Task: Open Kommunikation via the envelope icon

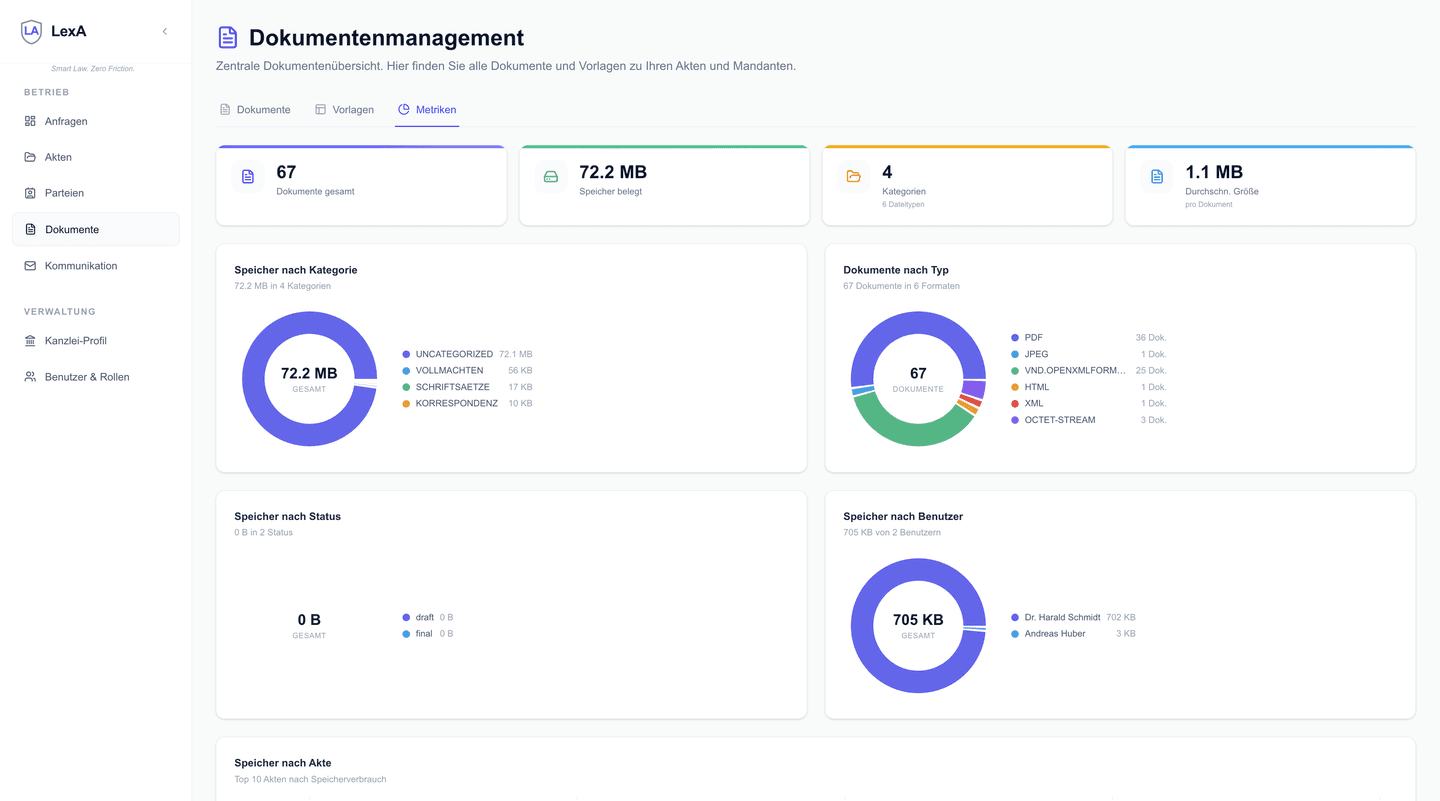Action: (x=28, y=265)
